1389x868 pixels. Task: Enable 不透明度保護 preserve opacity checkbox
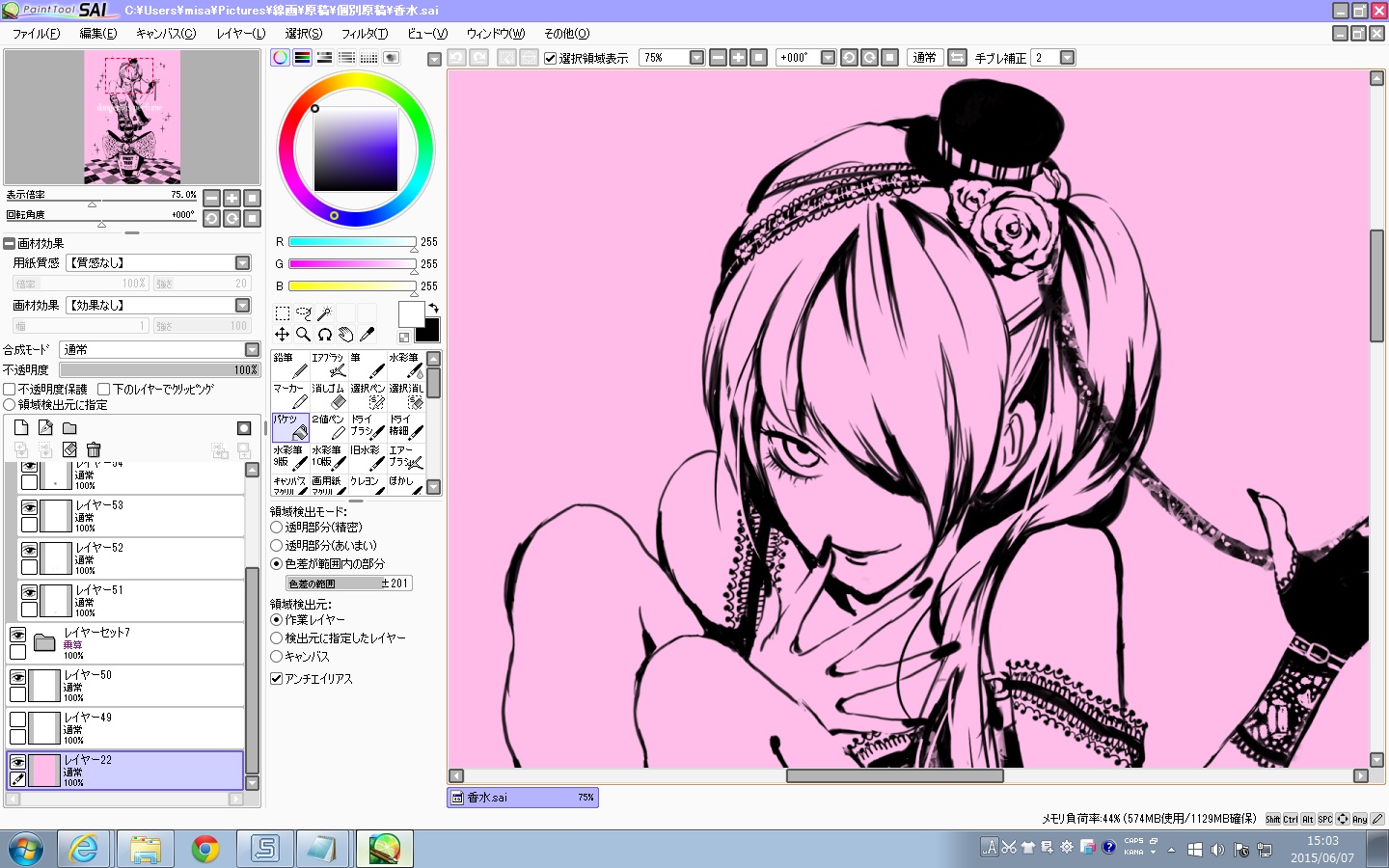[x=10, y=390]
